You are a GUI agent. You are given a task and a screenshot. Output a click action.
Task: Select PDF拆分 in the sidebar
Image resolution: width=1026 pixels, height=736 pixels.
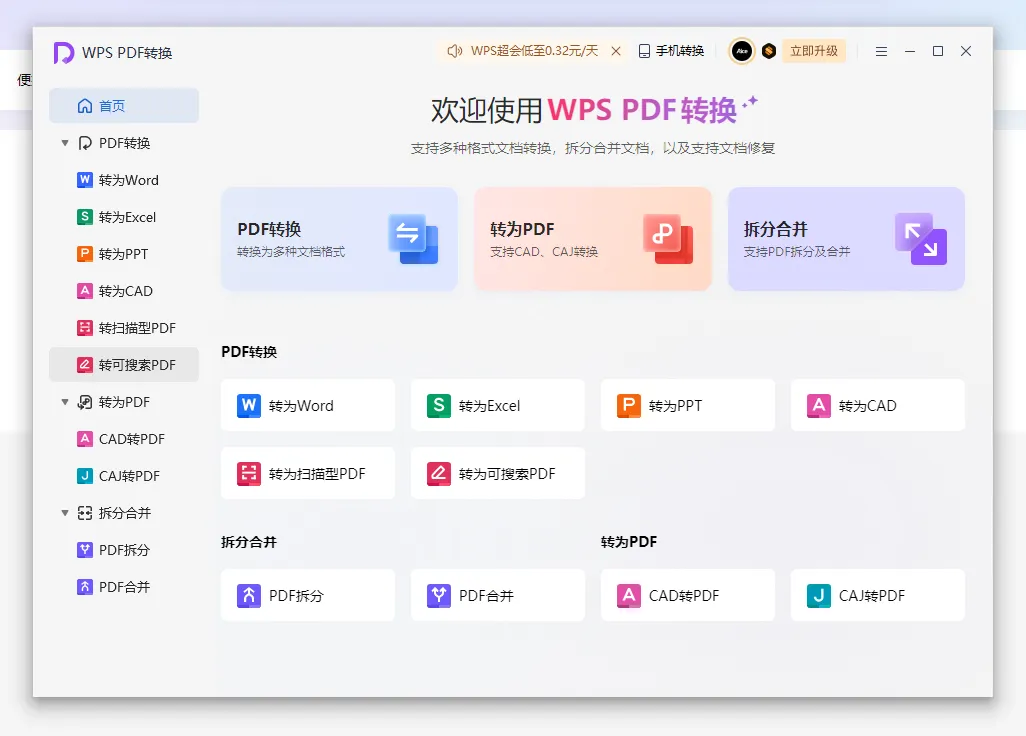pos(124,550)
